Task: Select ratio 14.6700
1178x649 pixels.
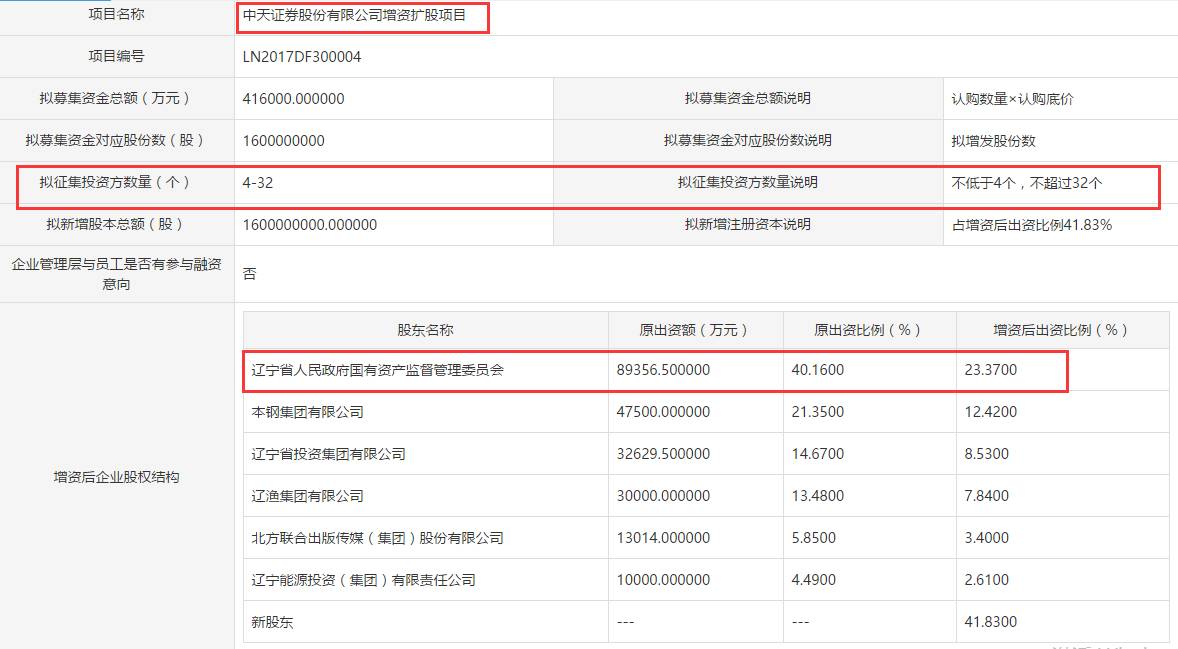Action: pyautogui.click(x=817, y=454)
